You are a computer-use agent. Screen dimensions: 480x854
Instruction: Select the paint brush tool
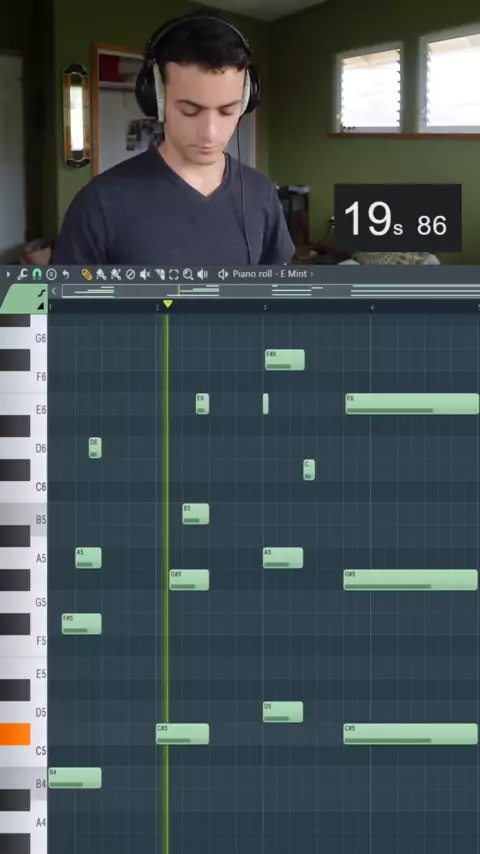tap(101, 274)
